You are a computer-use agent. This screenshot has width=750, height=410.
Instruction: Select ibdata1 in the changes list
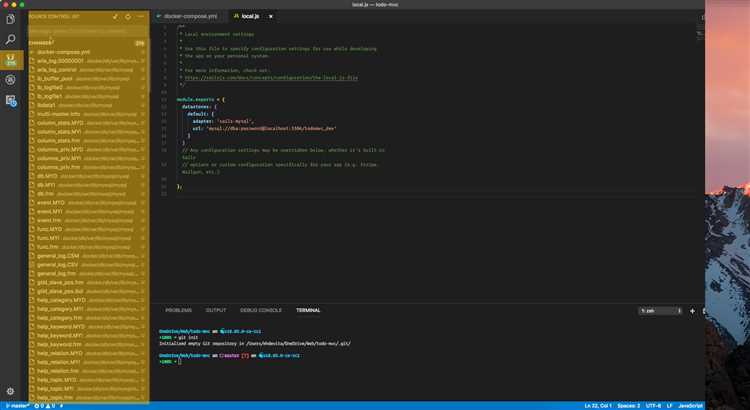88,105
